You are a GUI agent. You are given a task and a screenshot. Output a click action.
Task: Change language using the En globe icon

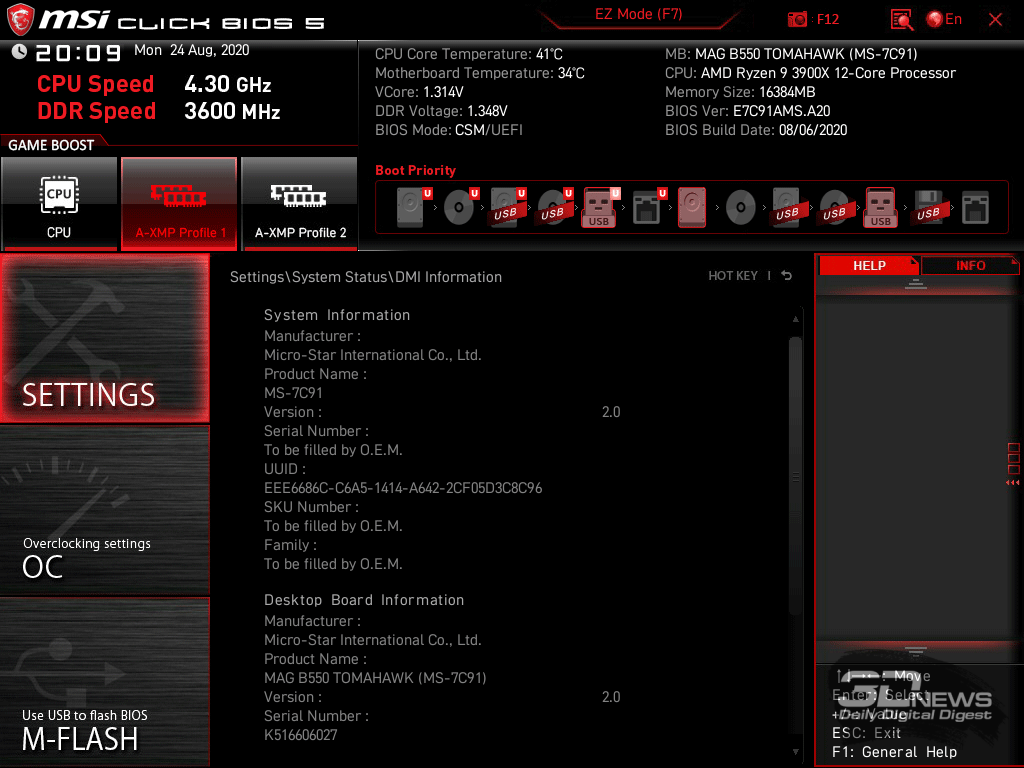point(944,20)
